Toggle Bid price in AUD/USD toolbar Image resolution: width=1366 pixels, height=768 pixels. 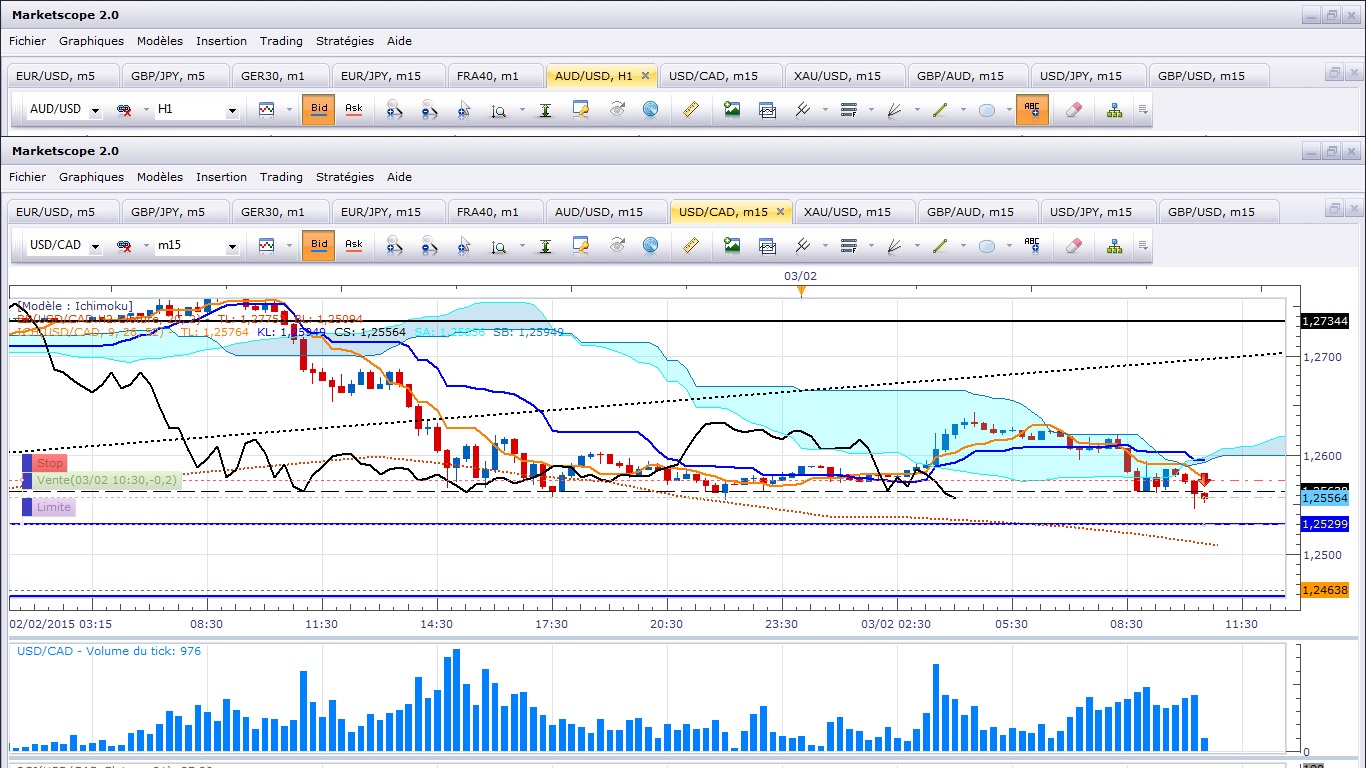pyautogui.click(x=319, y=109)
